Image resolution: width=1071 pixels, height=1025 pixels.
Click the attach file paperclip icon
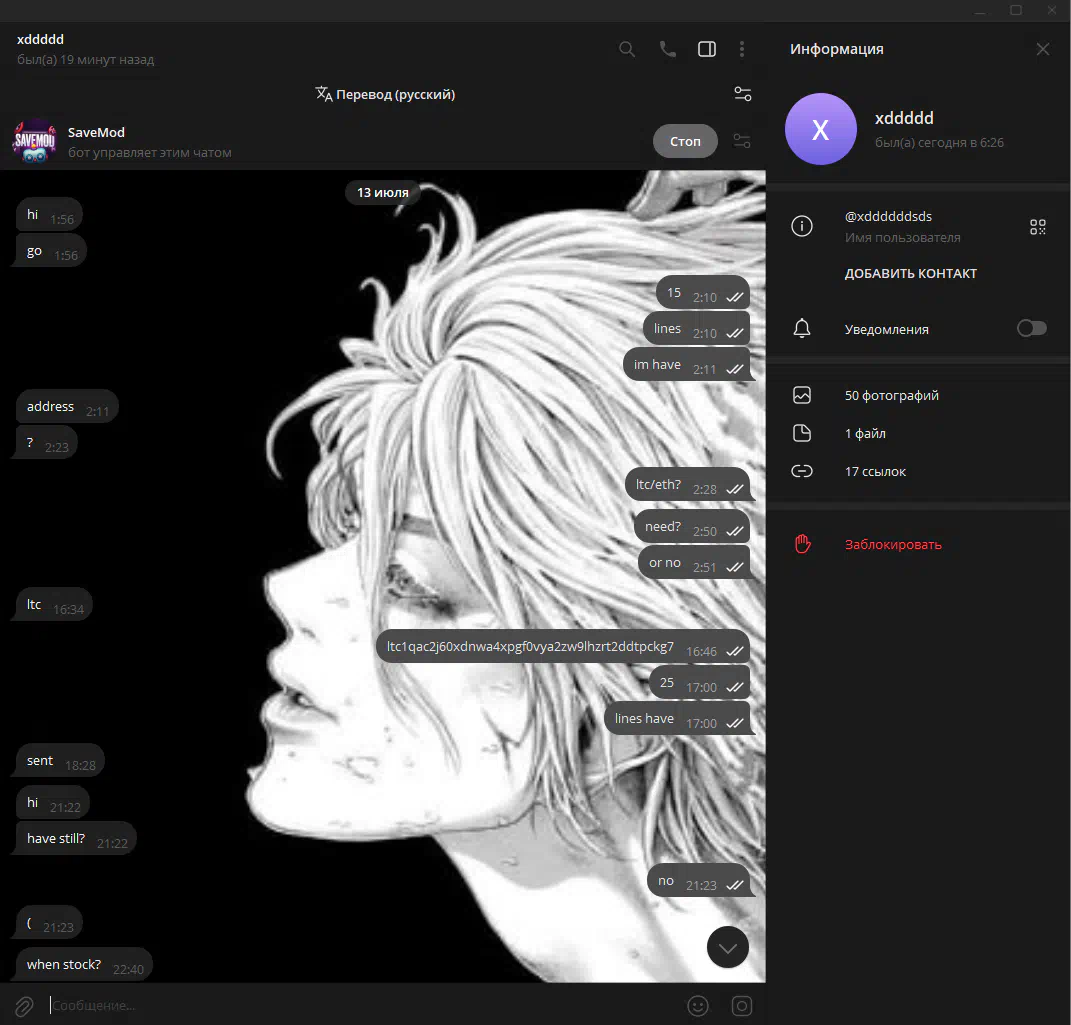tap(24, 1006)
